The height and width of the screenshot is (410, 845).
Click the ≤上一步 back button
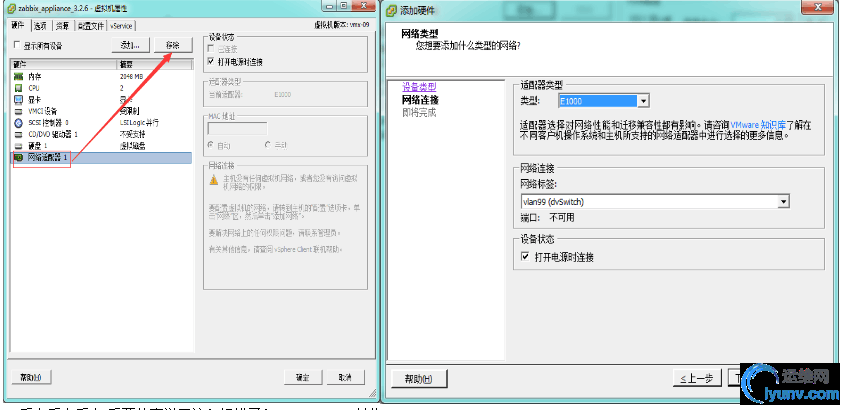pyautogui.click(x=697, y=378)
